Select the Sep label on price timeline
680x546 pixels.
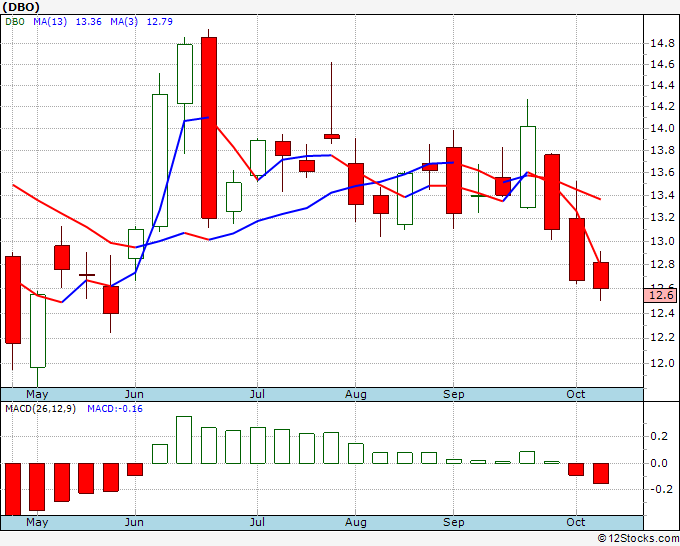[454, 394]
